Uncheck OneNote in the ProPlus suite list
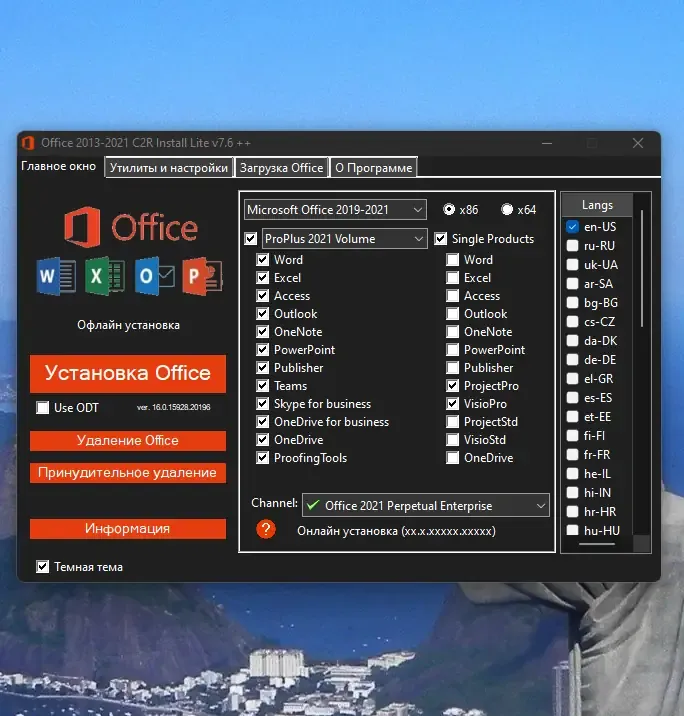This screenshot has height=716, width=684. 263,332
